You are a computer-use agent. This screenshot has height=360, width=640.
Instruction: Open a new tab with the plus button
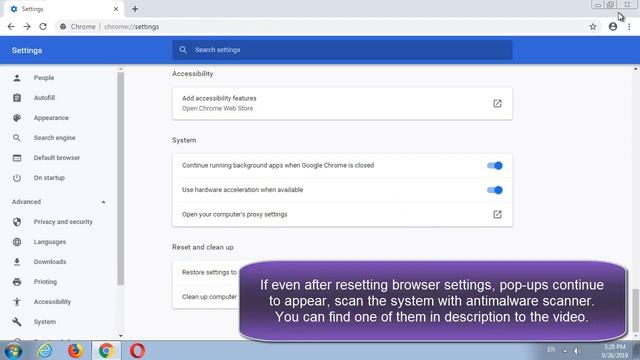tap(135, 9)
